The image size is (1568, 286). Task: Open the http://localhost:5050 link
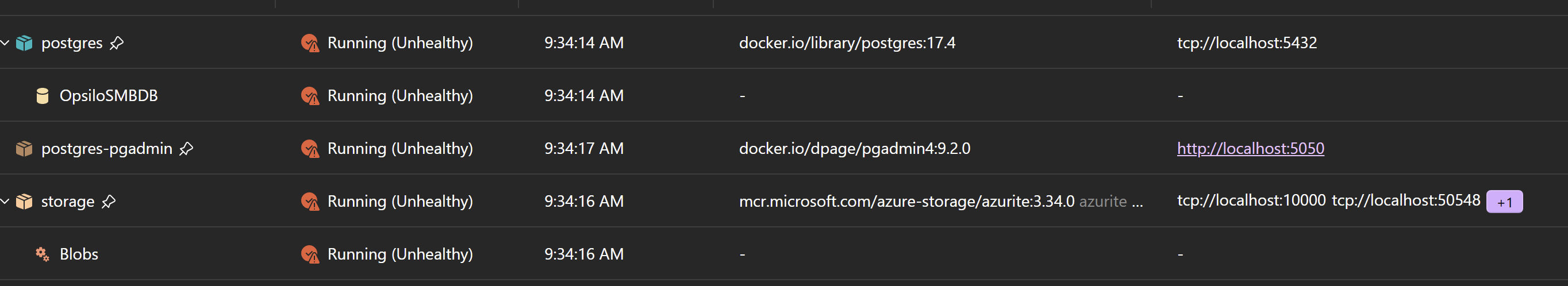pyautogui.click(x=1250, y=149)
